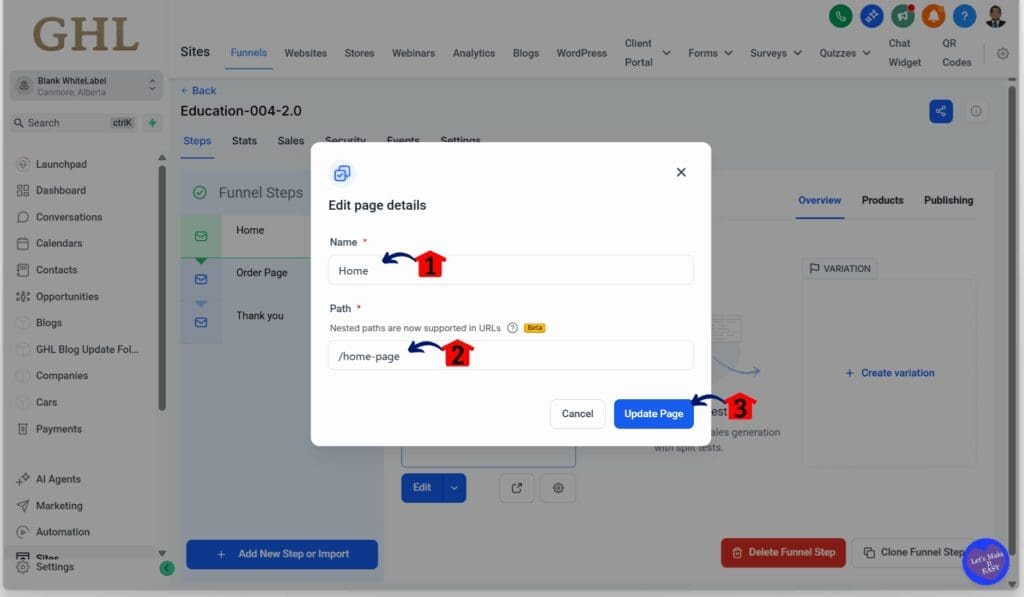Select the Conversations icon in the sidebar
Screen dimensions: 1024x597
[x=22, y=216]
